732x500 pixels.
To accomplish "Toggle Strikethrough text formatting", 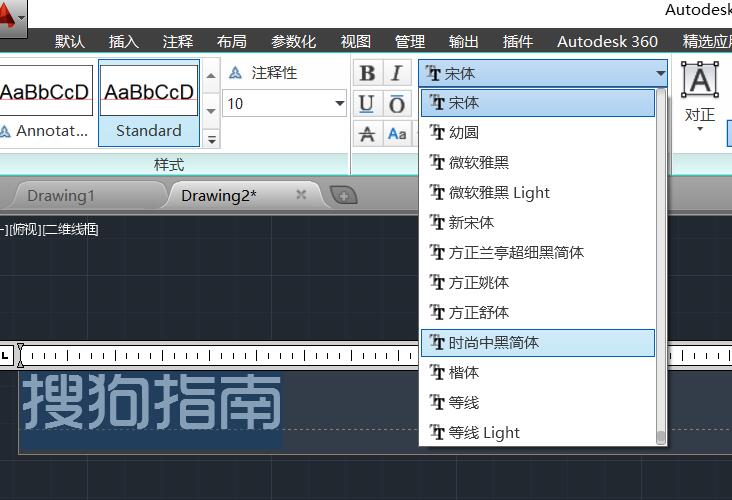I will pos(367,134).
